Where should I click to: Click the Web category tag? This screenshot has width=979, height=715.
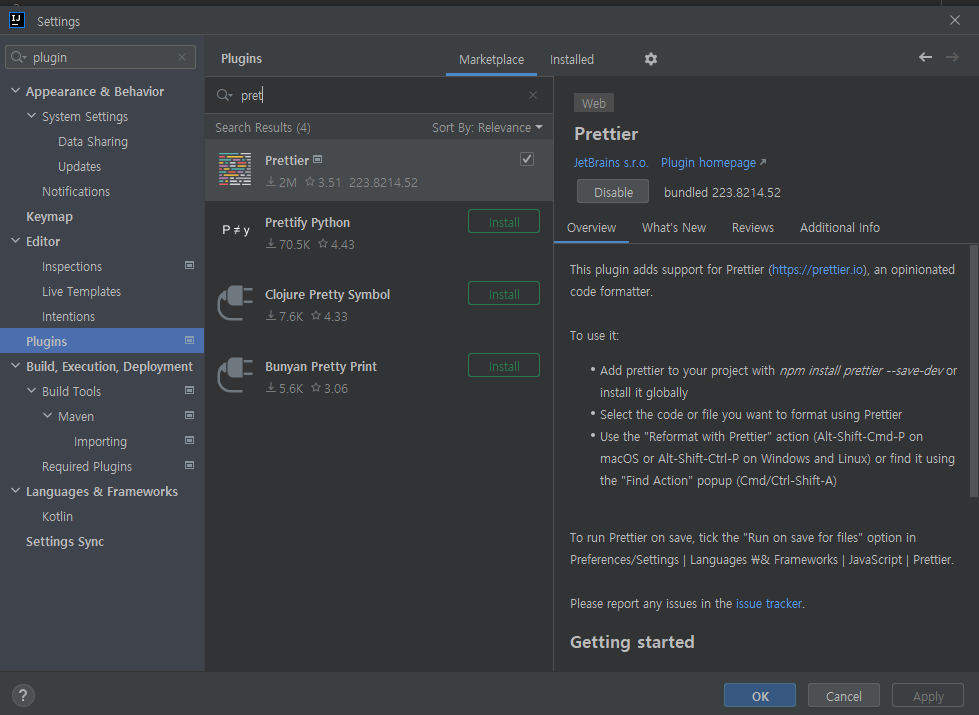[x=594, y=103]
